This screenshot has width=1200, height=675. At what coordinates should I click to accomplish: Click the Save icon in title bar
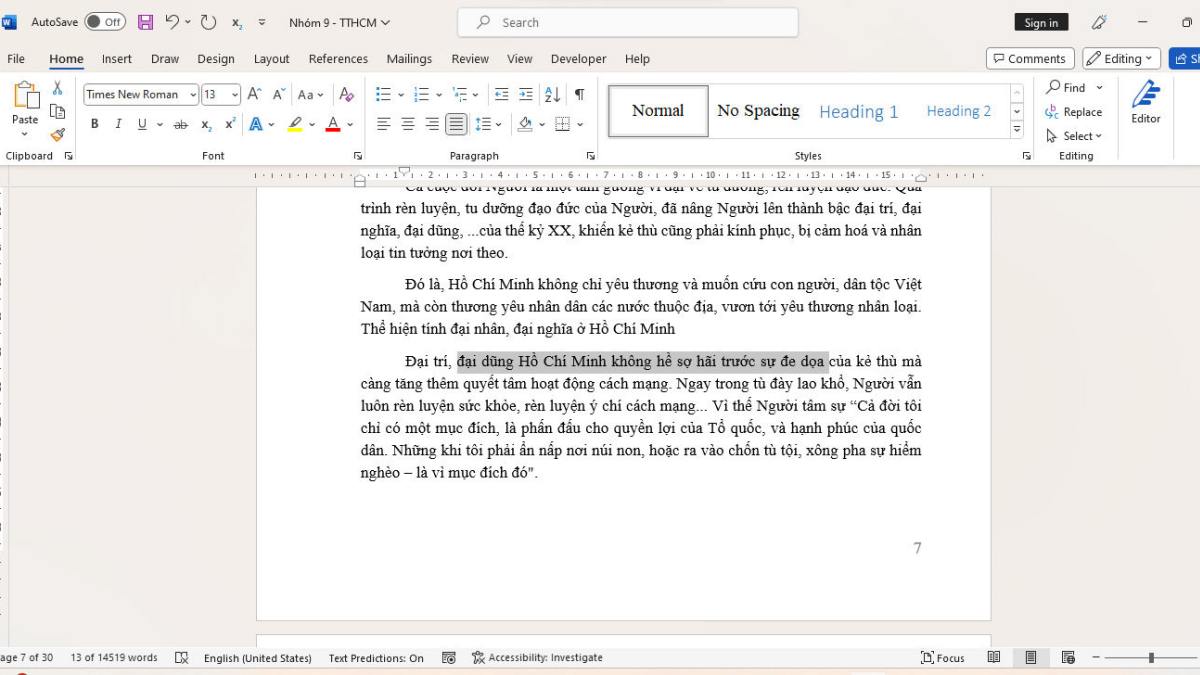(145, 22)
